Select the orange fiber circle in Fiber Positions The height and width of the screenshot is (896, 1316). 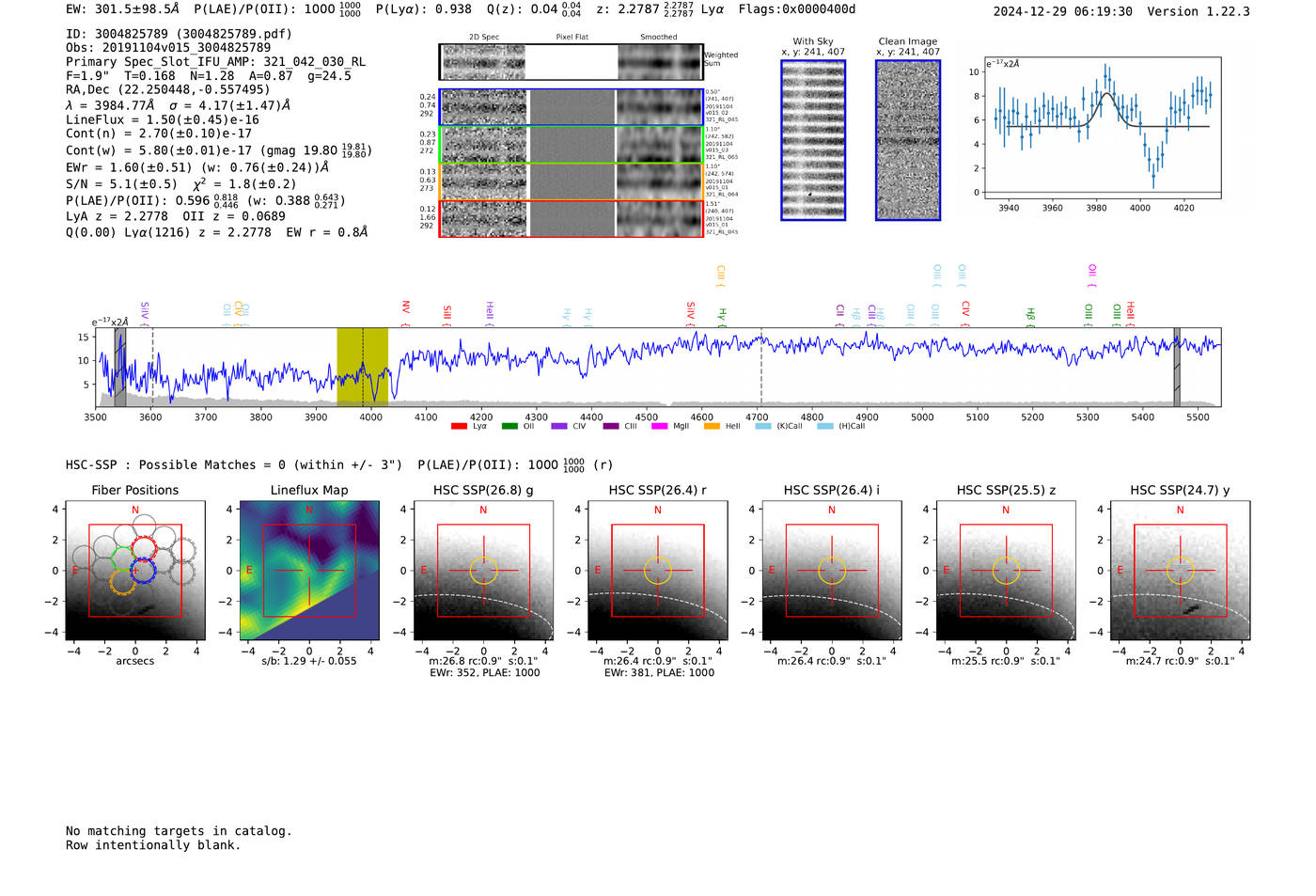click(x=122, y=581)
